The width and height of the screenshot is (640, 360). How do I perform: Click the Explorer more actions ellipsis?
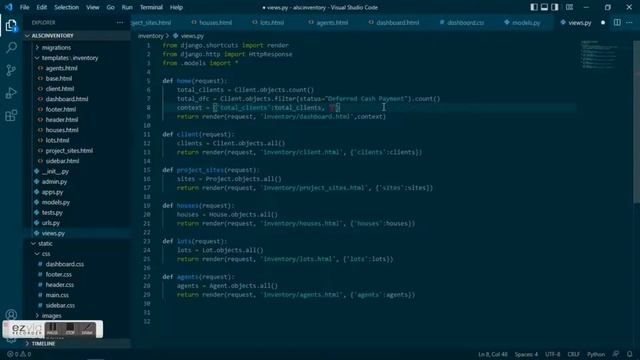[120, 22]
